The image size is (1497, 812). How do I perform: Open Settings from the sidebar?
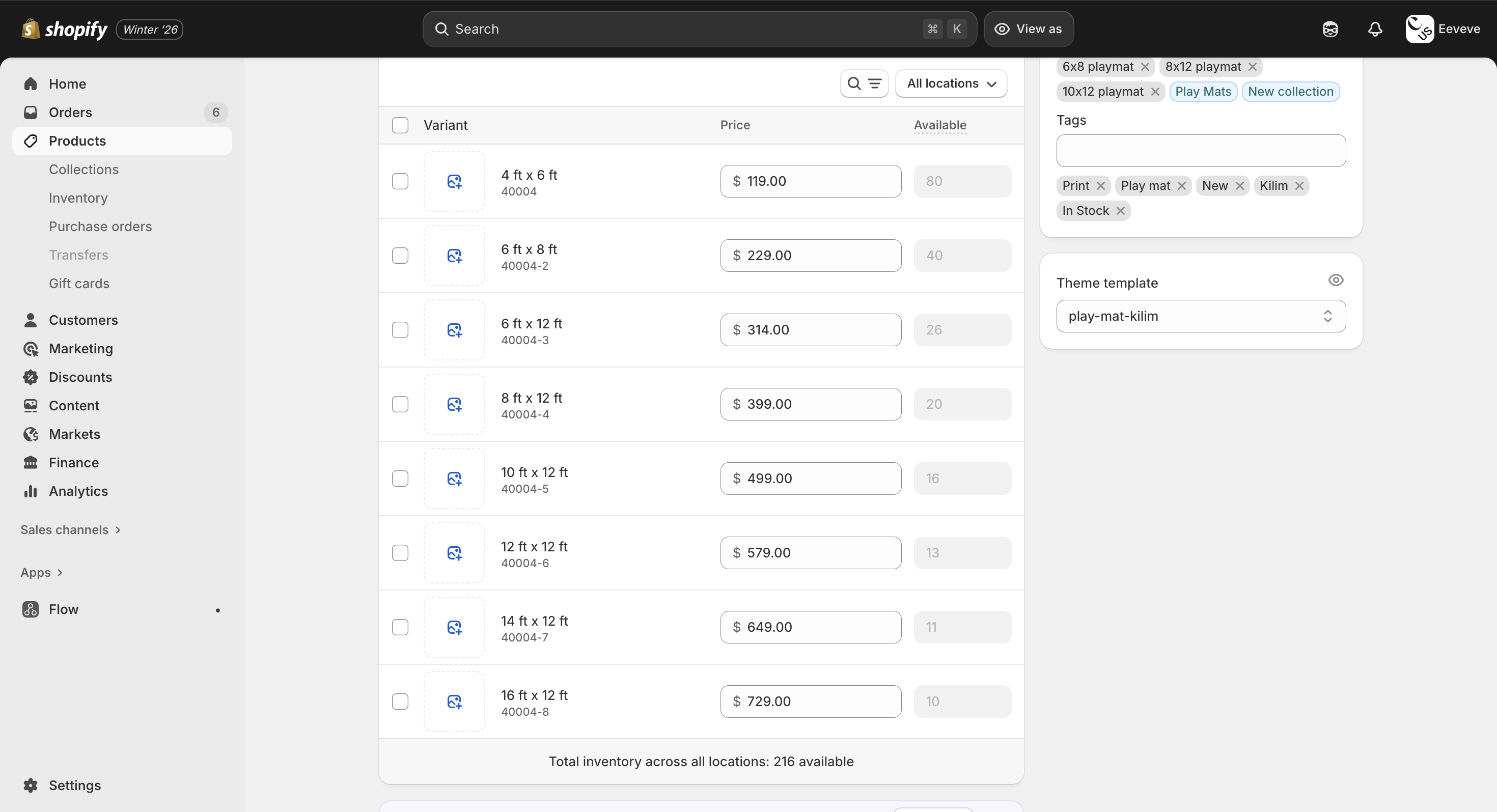point(75,786)
